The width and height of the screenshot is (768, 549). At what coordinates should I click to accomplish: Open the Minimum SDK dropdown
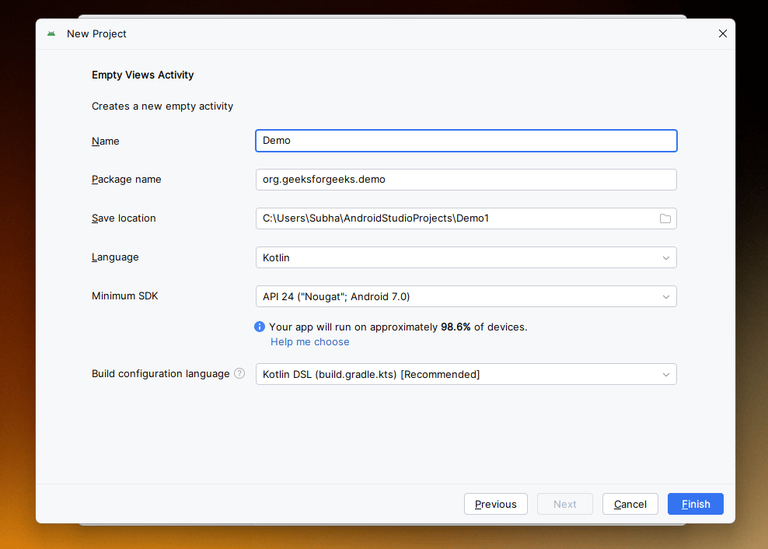tap(466, 296)
